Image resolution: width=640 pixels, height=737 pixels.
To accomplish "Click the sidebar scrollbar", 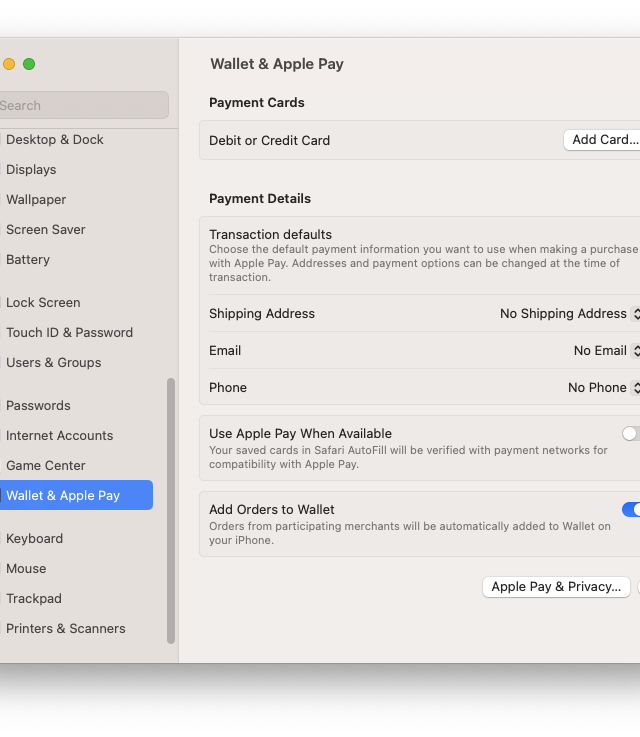I will click(x=171, y=511).
